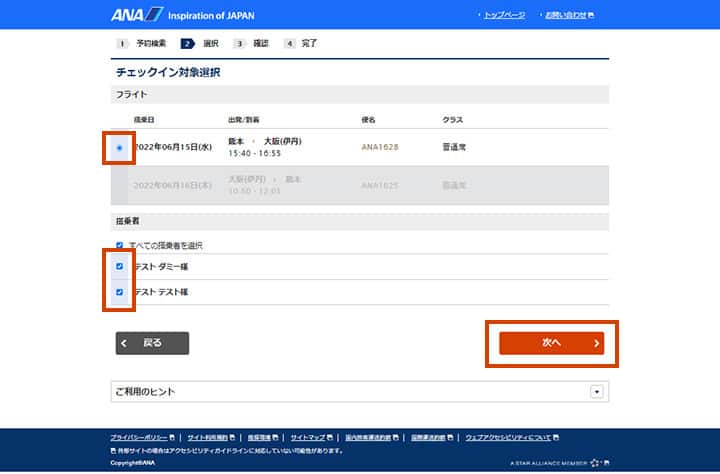Click the ANA logo in the header
This screenshot has width=720, height=474.
137,15
